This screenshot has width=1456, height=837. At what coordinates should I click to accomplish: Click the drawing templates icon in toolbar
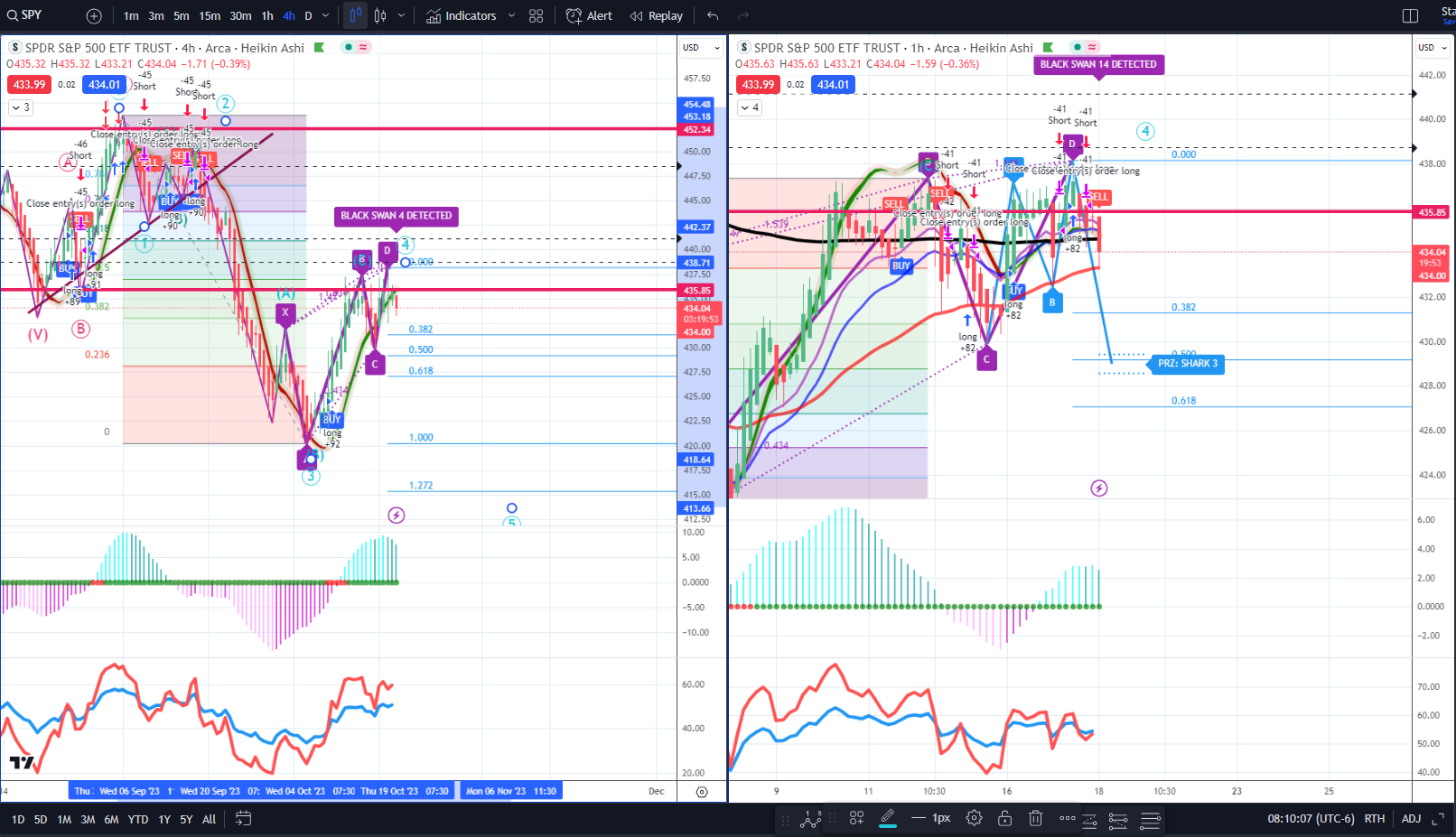(856, 819)
